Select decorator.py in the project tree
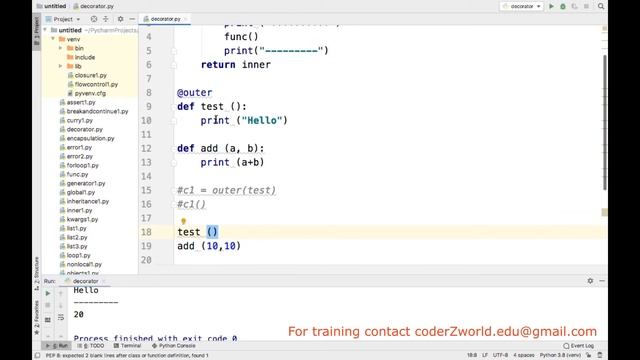This screenshot has height=360, width=640. [84, 129]
